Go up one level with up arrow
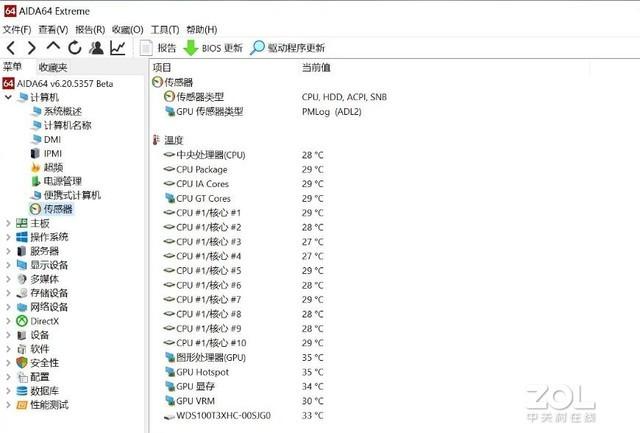 (53, 46)
